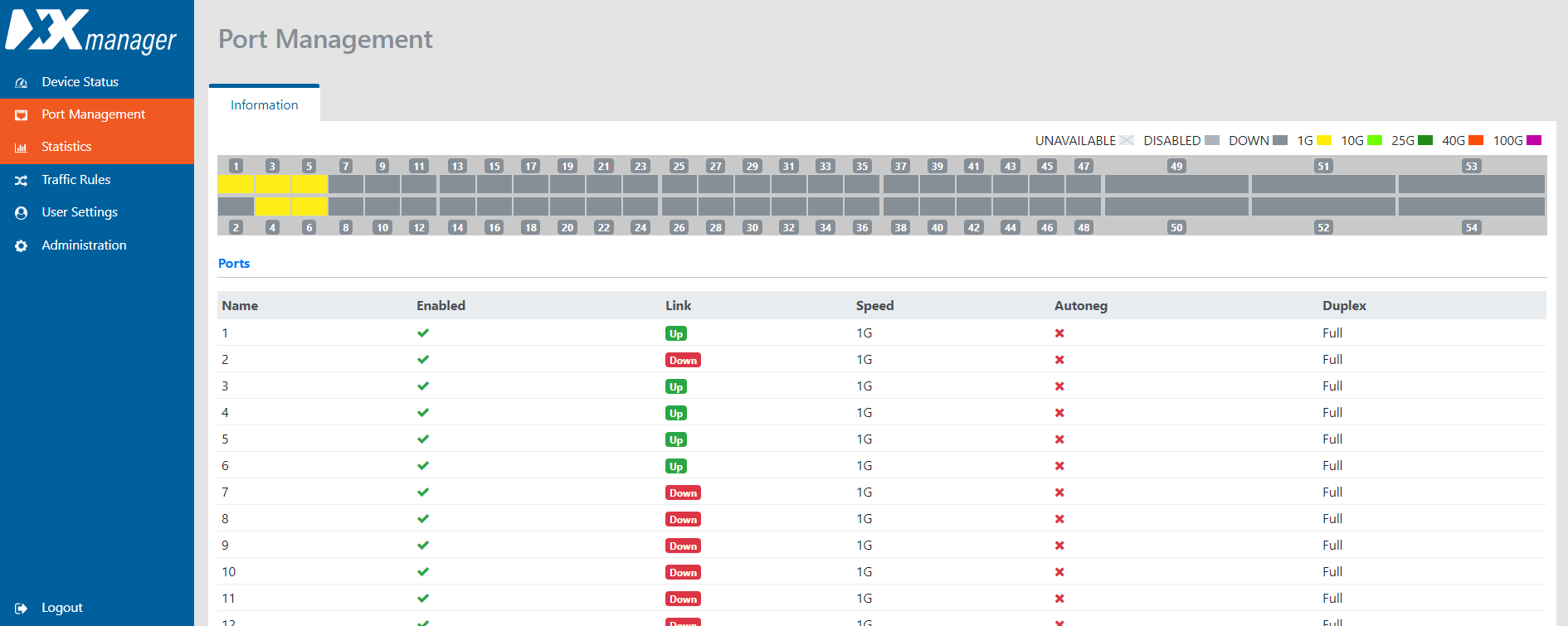1568x626 pixels.
Task: Click the Autoneg column header
Action: [x=1080, y=306]
